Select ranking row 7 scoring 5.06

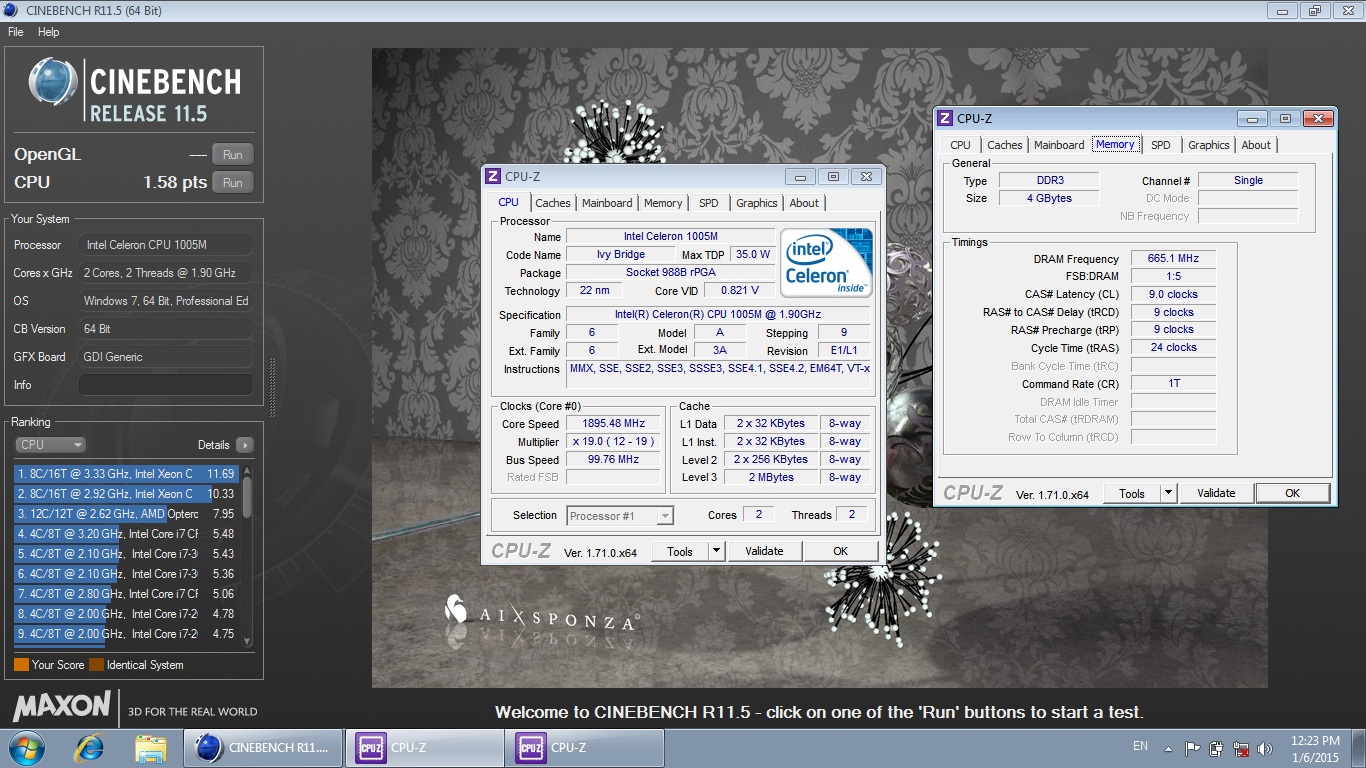point(126,594)
